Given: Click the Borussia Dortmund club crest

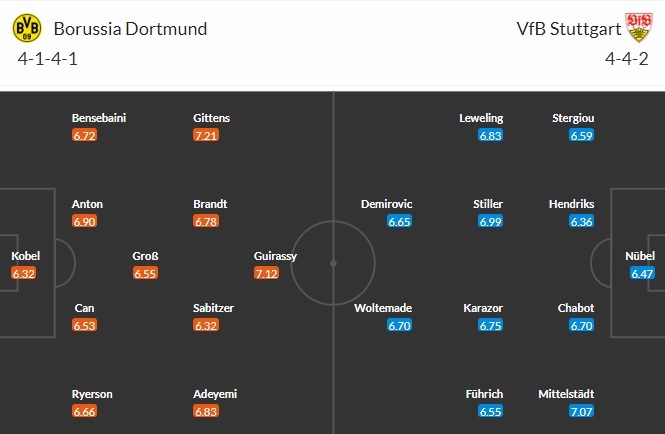Looking at the screenshot, I should point(27,27).
